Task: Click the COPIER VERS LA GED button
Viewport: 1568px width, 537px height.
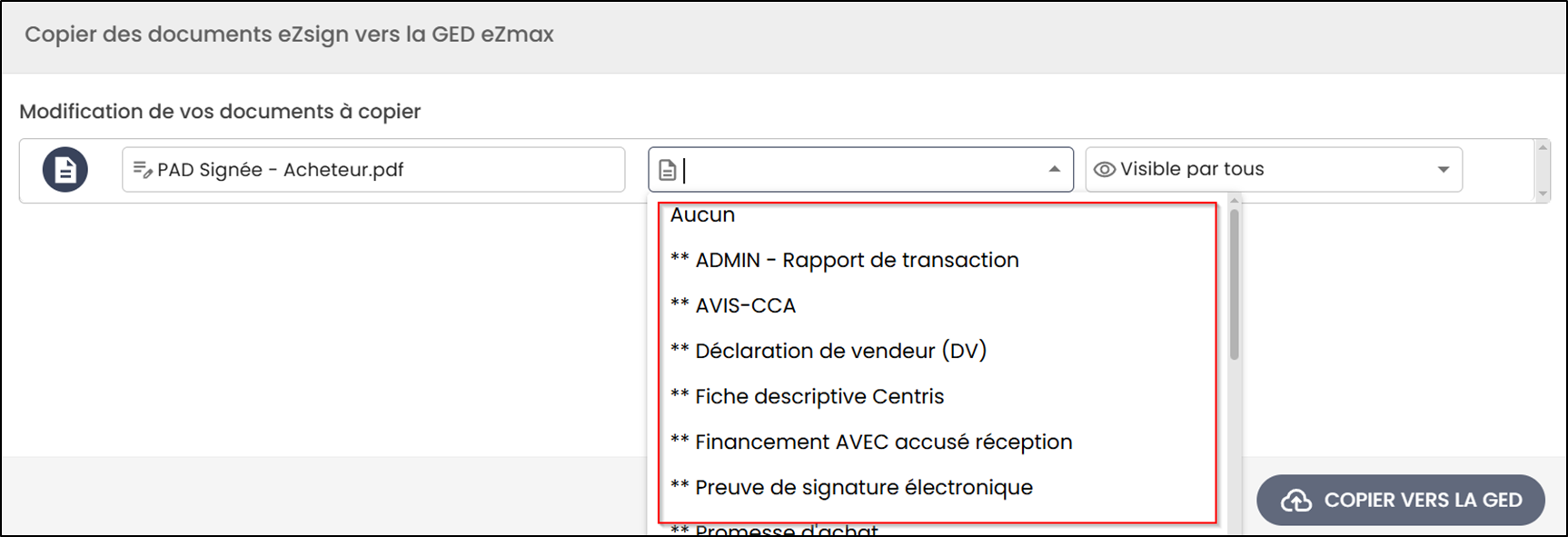Action: point(1401,500)
